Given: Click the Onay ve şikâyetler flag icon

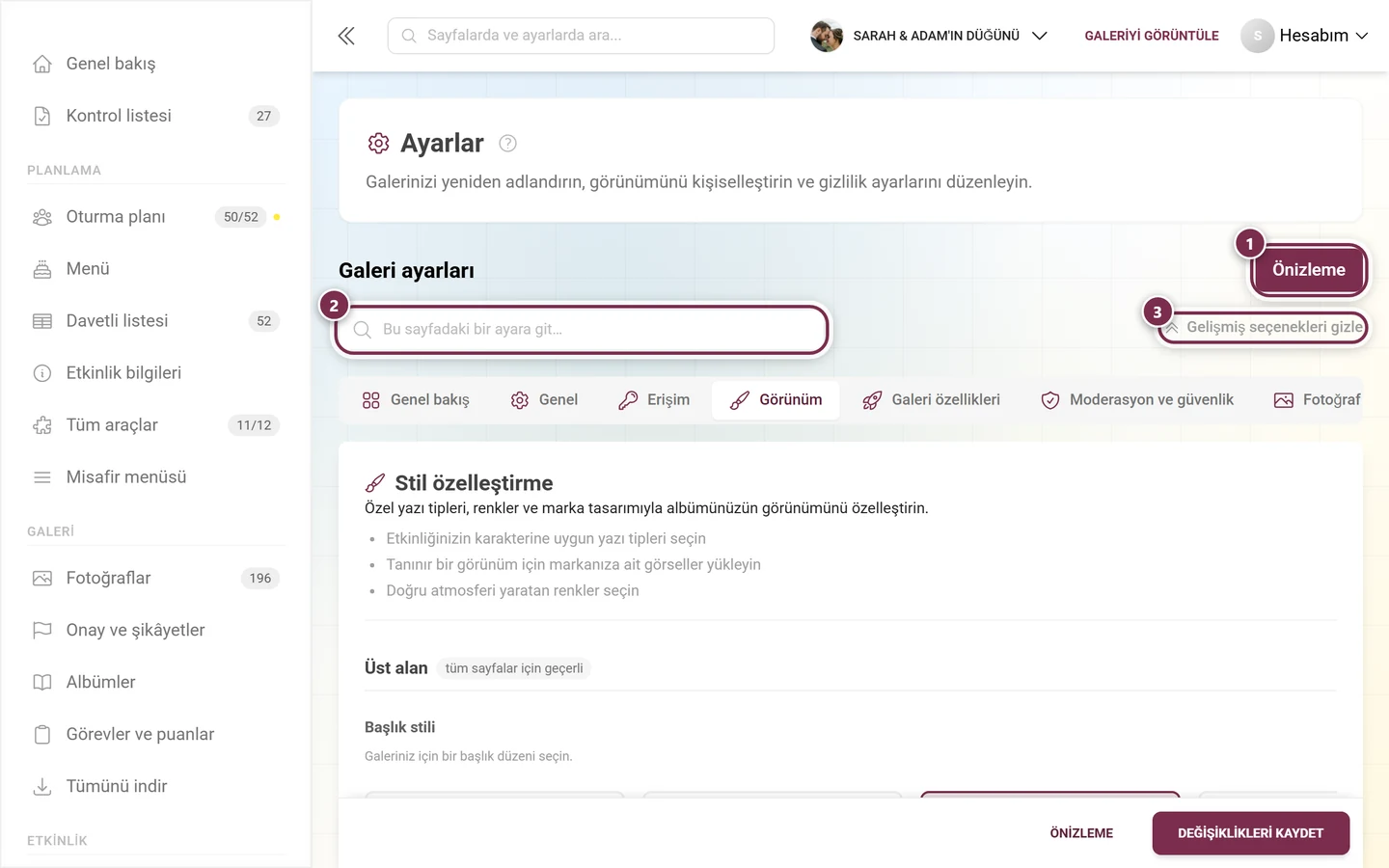Looking at the screenshot, I should 42,631.
